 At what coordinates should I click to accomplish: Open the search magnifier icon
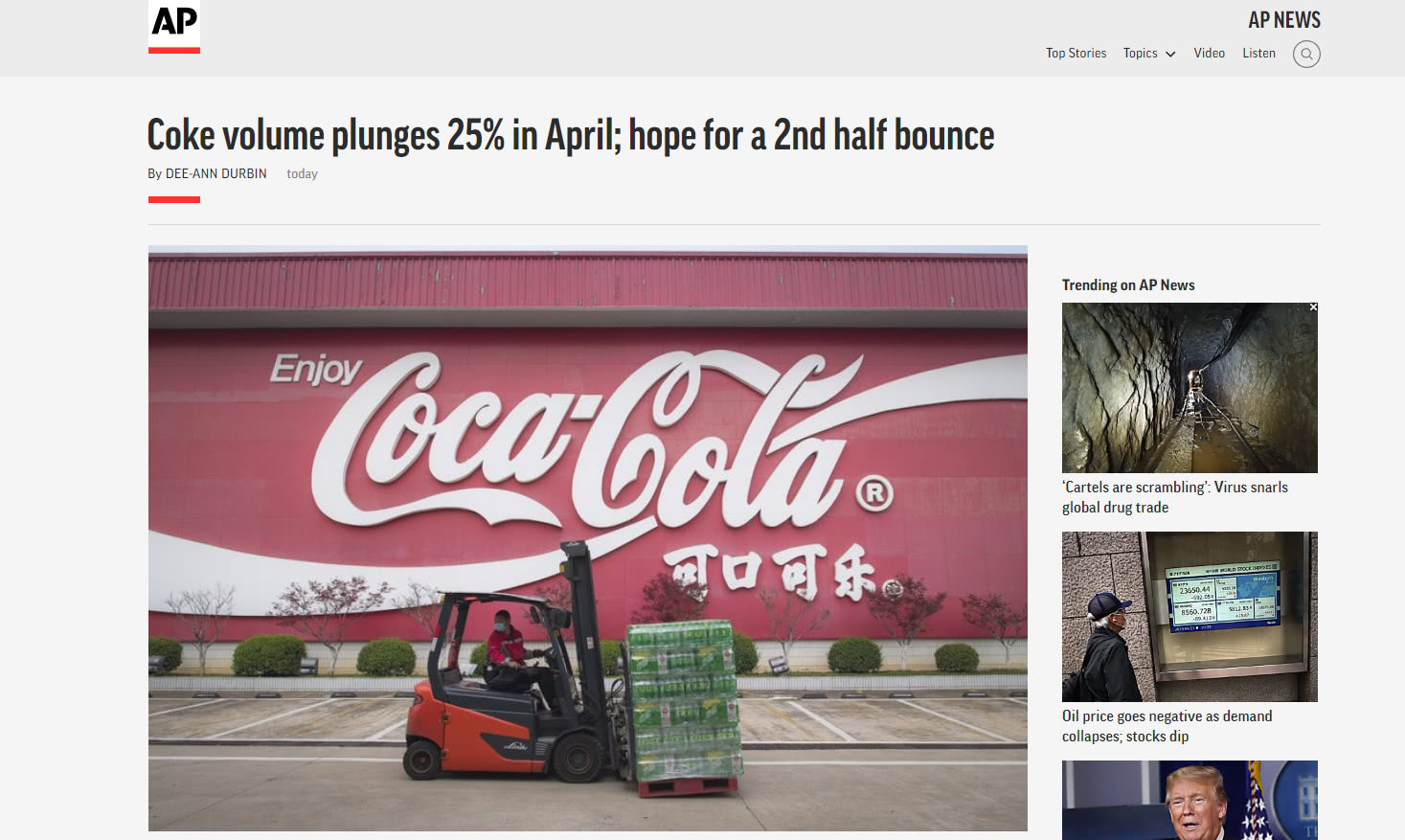[x=1306, y=54]
